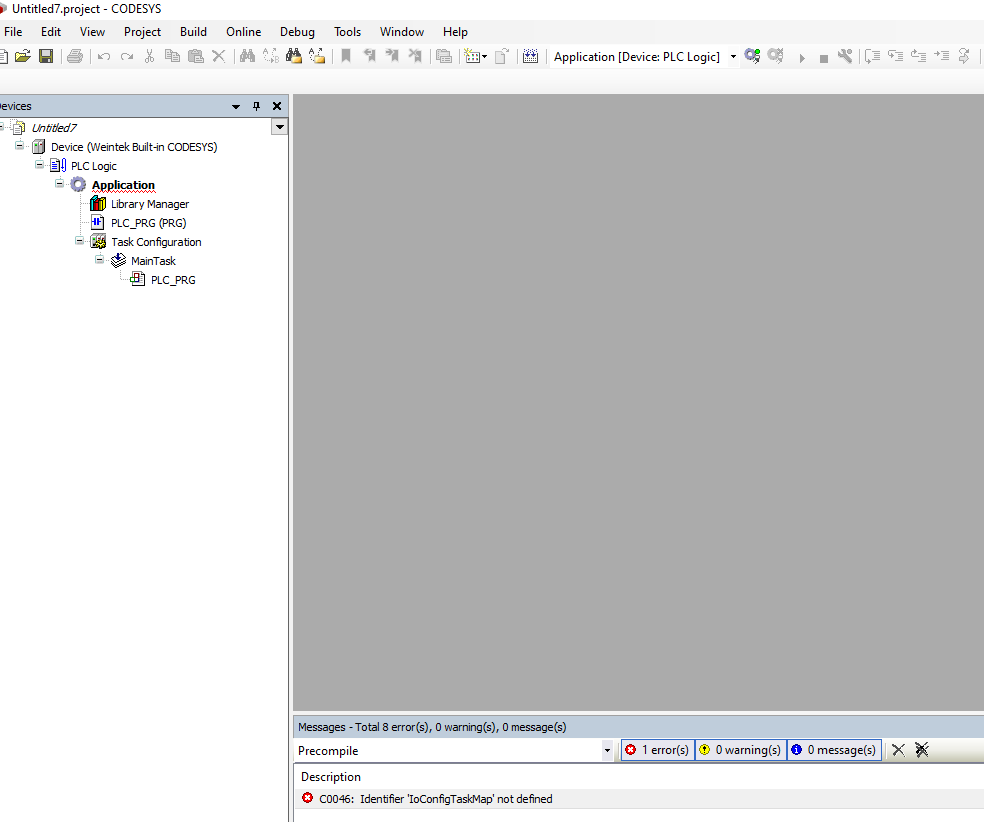Open project with the folder icon
The height and width of the screenshot is (822, 984).
(23, 56)
